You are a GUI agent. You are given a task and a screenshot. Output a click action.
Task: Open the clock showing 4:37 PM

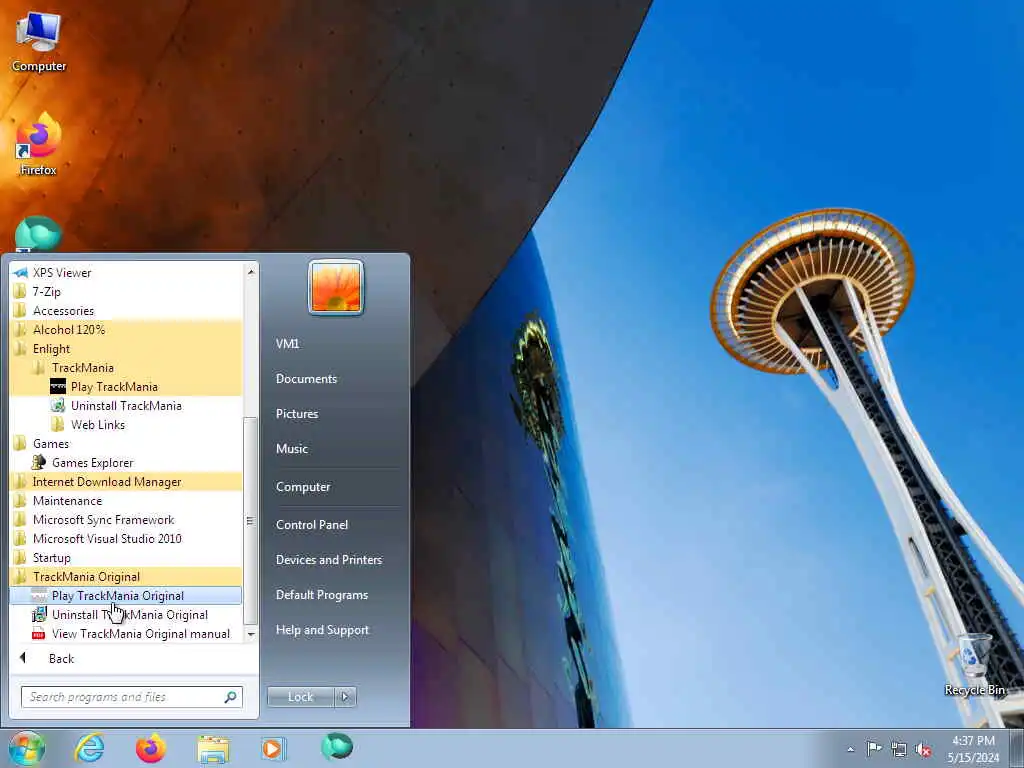point(973,749)
